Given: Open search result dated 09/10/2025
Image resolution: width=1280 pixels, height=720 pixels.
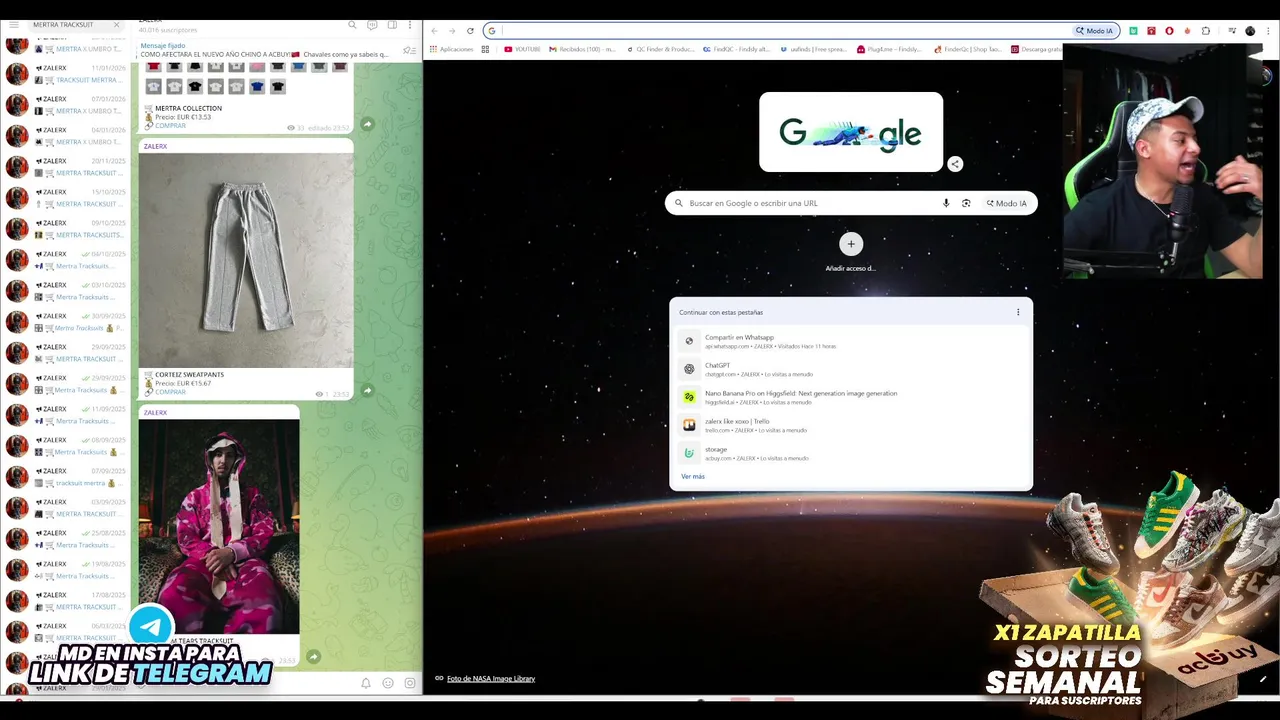Looking at the screenshot, I should coord(66,229).
